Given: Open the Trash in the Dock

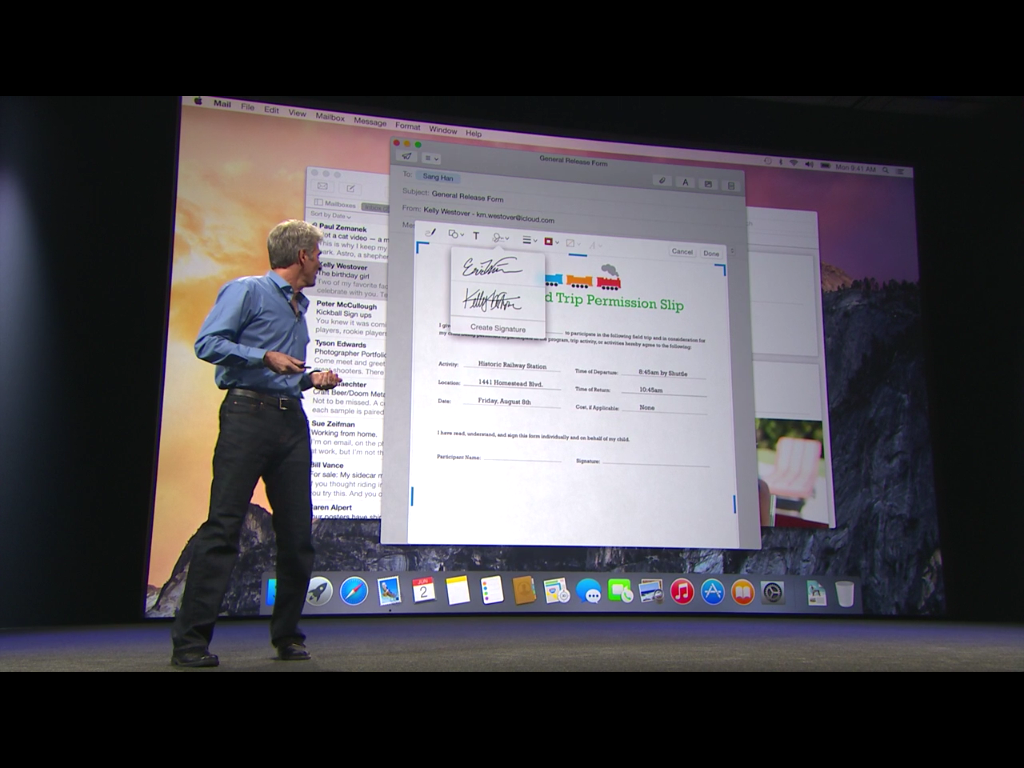Looking at the screenshot, I should 845,594.
